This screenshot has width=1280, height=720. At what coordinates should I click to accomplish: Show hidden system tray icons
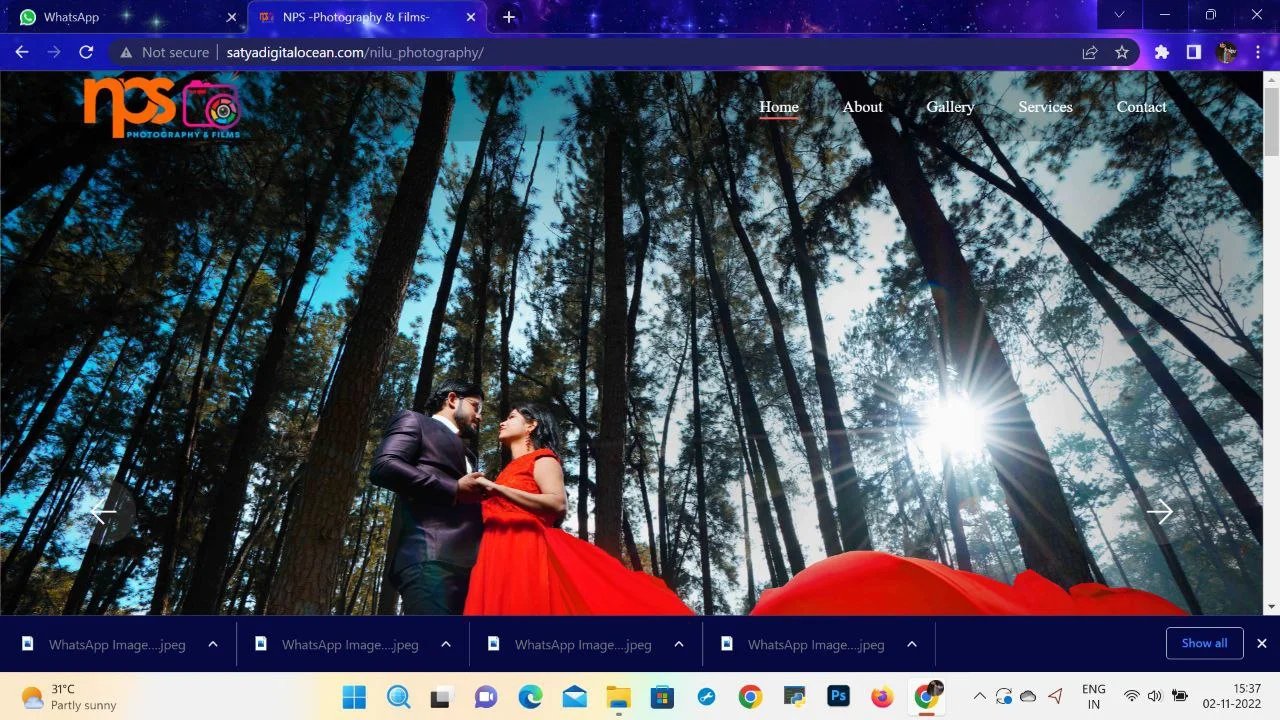979,696
